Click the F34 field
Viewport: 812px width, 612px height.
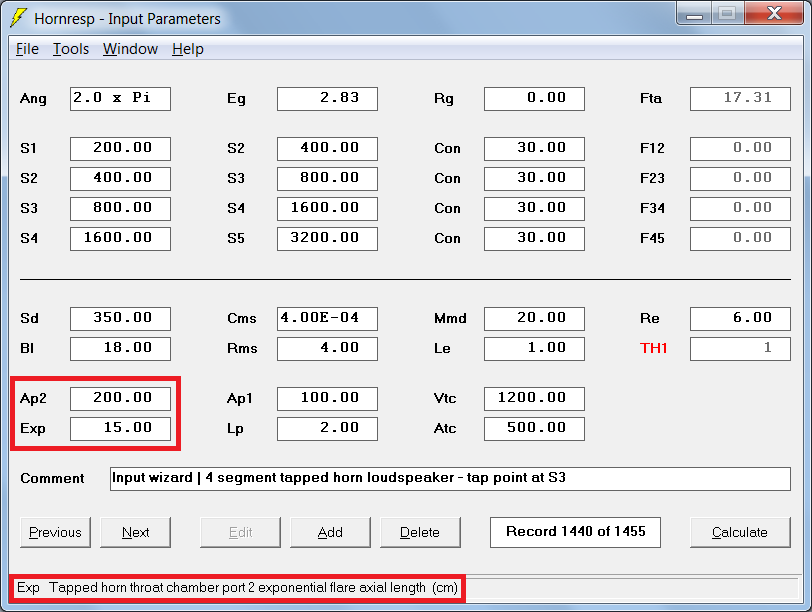(741, 209)
